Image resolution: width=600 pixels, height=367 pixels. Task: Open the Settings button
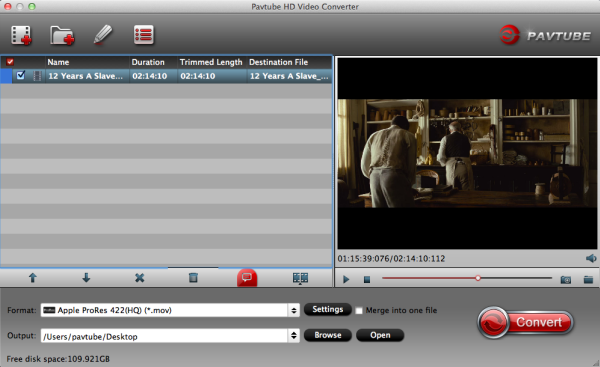328,310
